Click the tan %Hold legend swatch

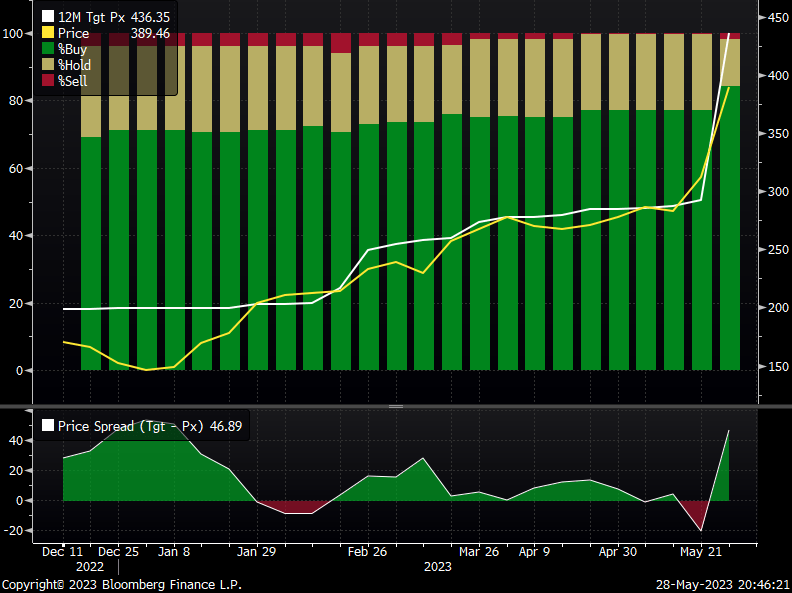coord(48,65)
